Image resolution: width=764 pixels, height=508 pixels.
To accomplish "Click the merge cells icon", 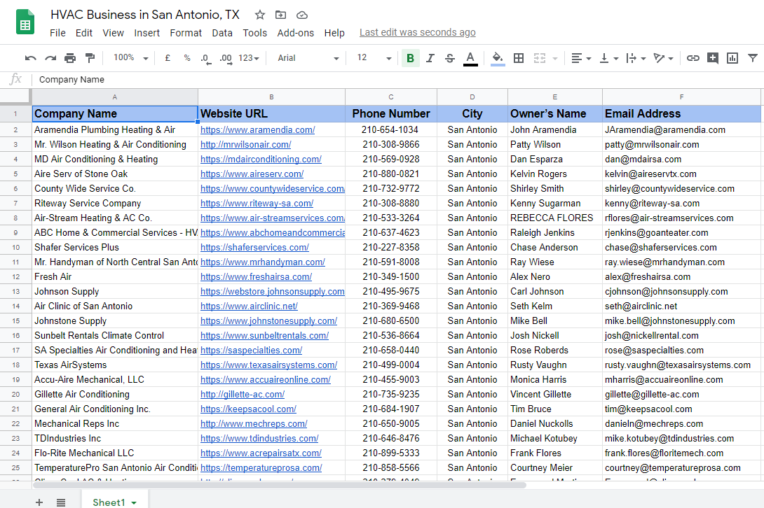I will click(539, 58).
